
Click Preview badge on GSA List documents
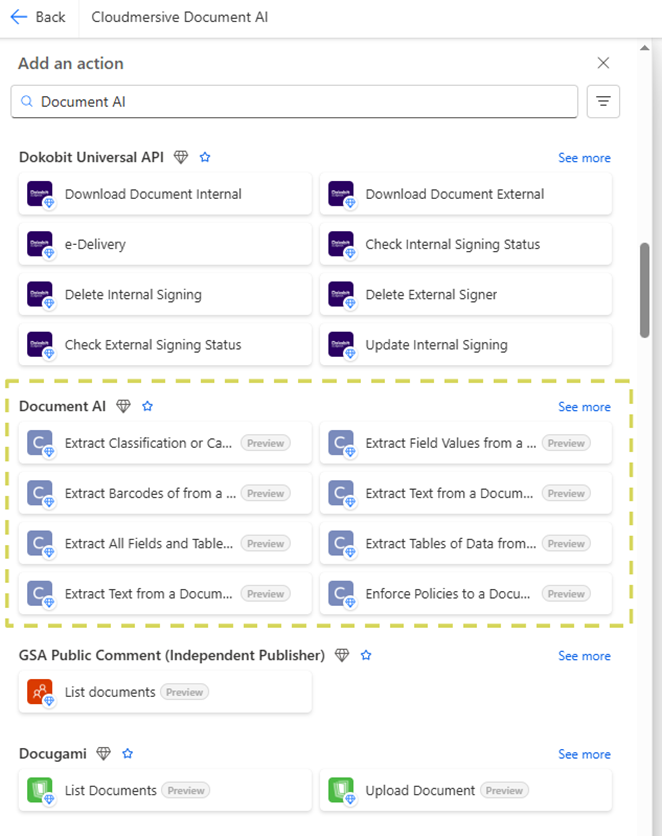coord(184,692)
